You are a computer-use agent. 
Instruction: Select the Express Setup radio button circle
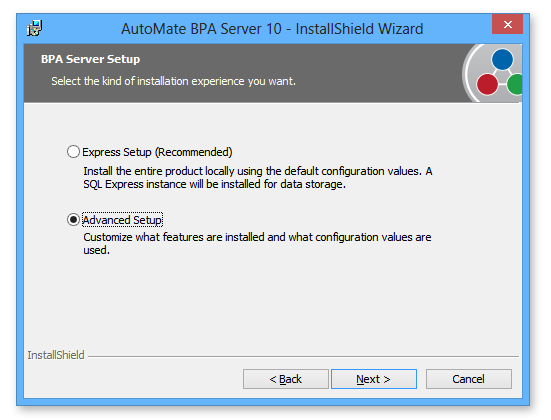click(x=73, y=152)
